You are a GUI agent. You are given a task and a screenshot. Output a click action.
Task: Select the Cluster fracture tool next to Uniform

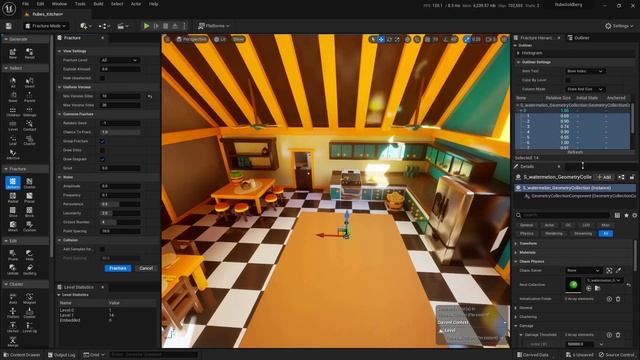click(29, 182)
